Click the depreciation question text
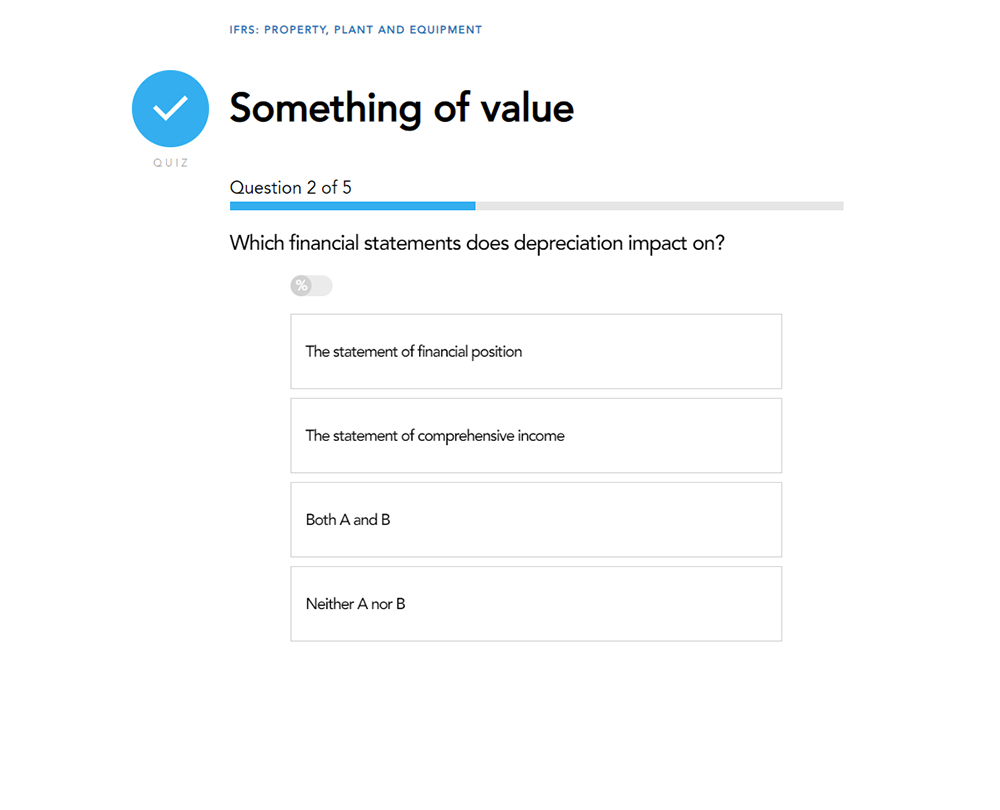This screenshot has height=810, width=1000. [477, 242]
